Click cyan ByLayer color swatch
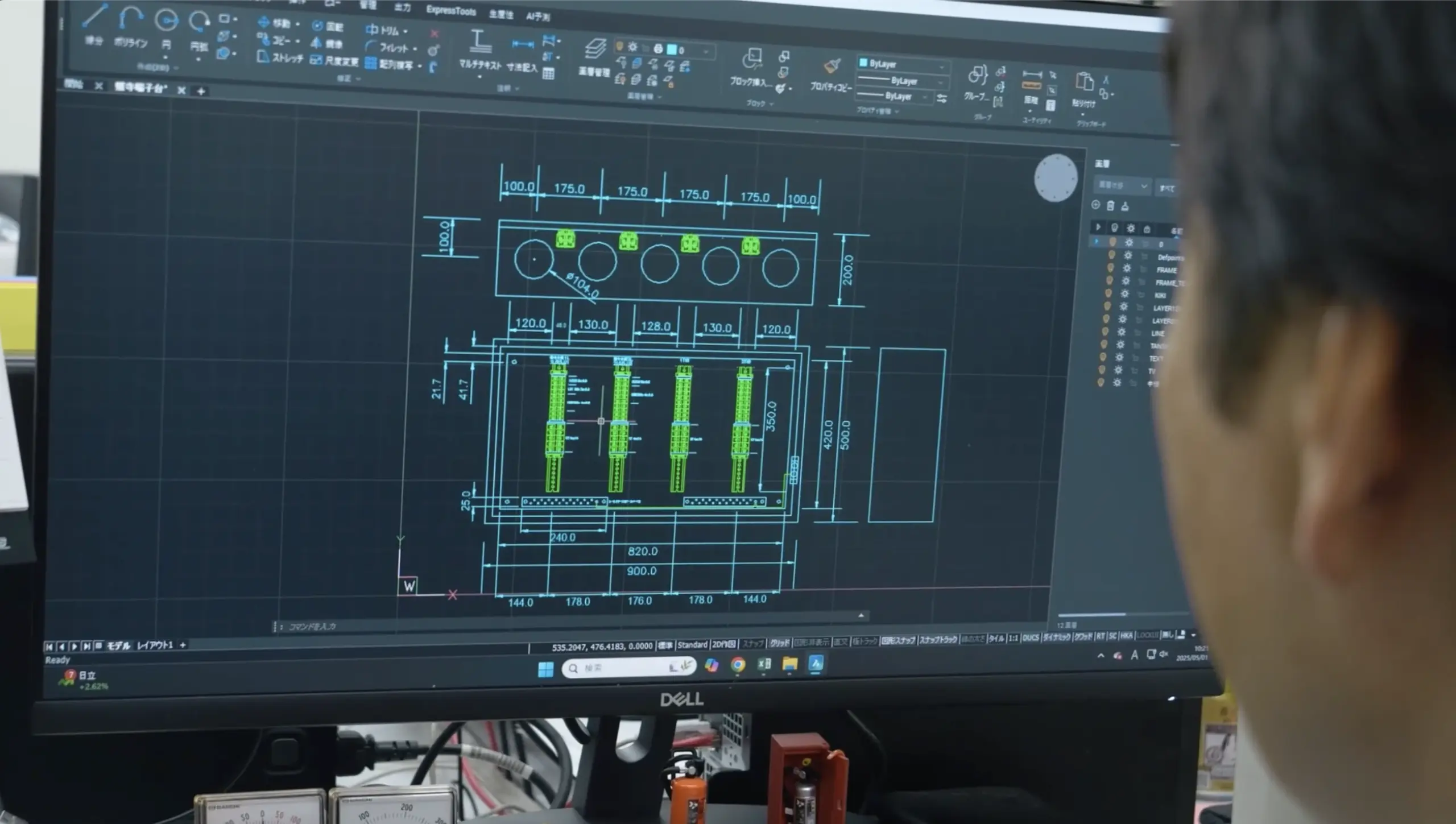This screenshot has height=824, width=1456. tap(863, 63)
